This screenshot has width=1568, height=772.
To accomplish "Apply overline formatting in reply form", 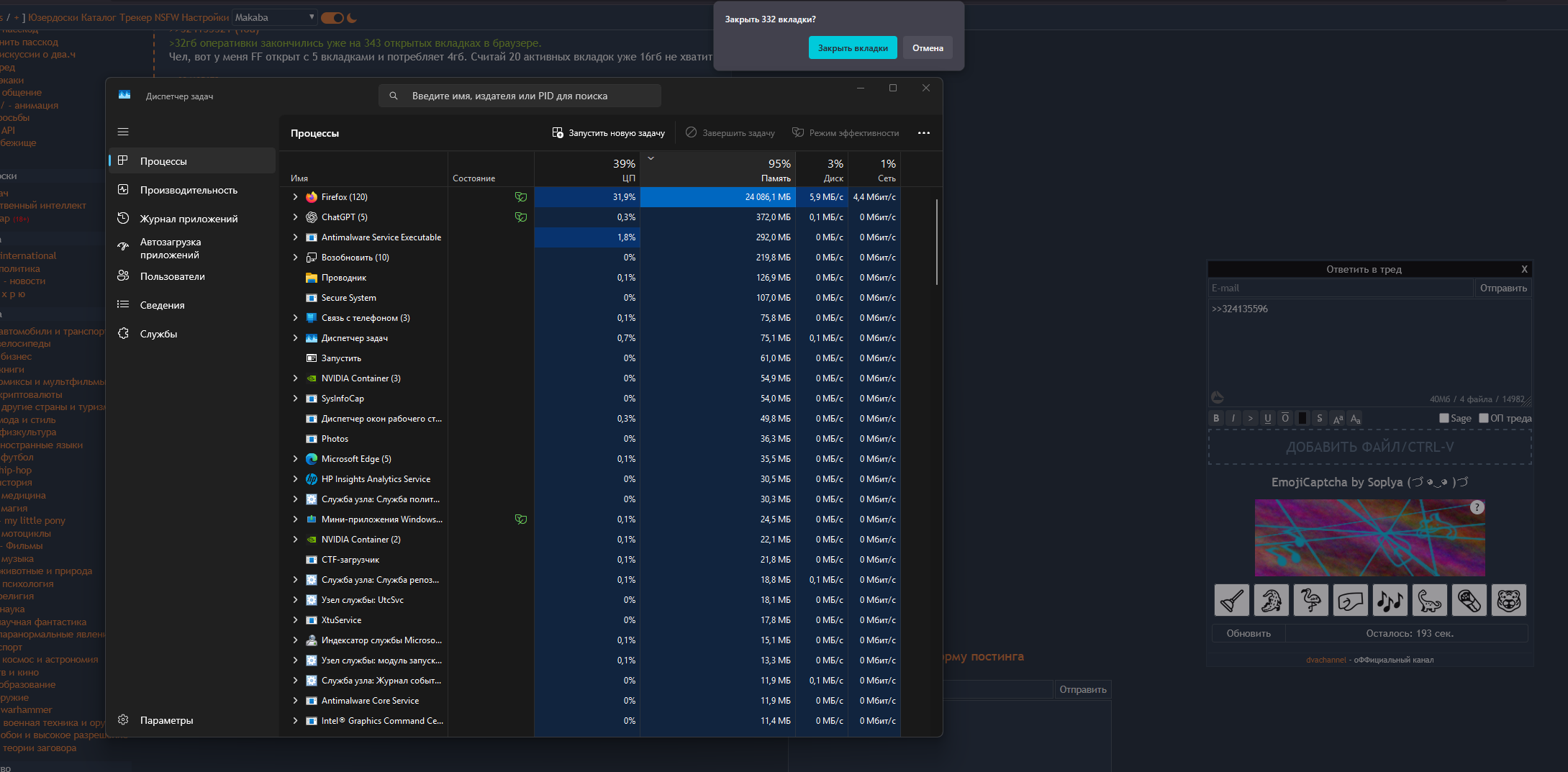I will (x=1285, y=418).
